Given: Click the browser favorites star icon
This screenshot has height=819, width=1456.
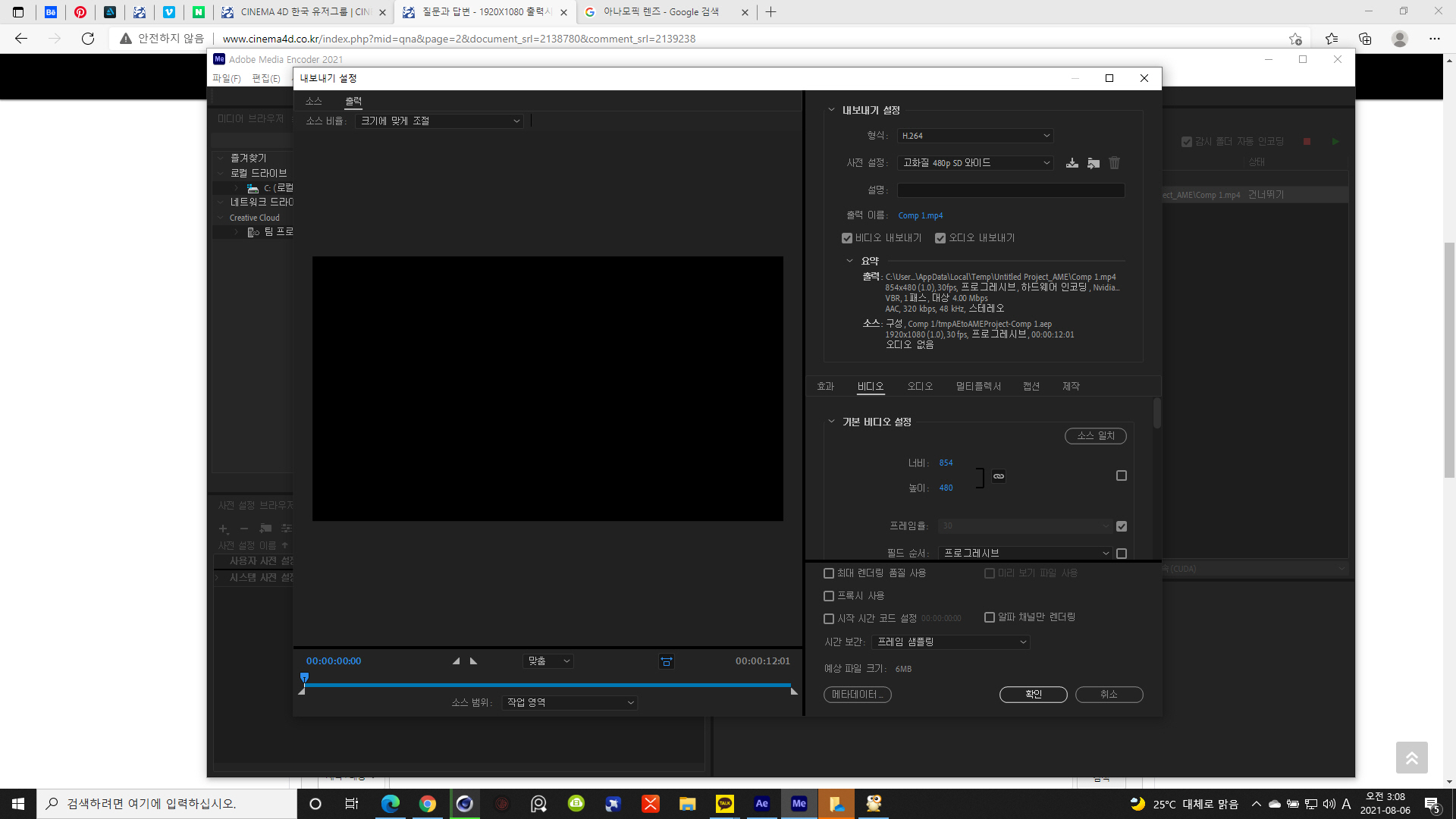Looking at the screenshot, I should point(1332,39).
